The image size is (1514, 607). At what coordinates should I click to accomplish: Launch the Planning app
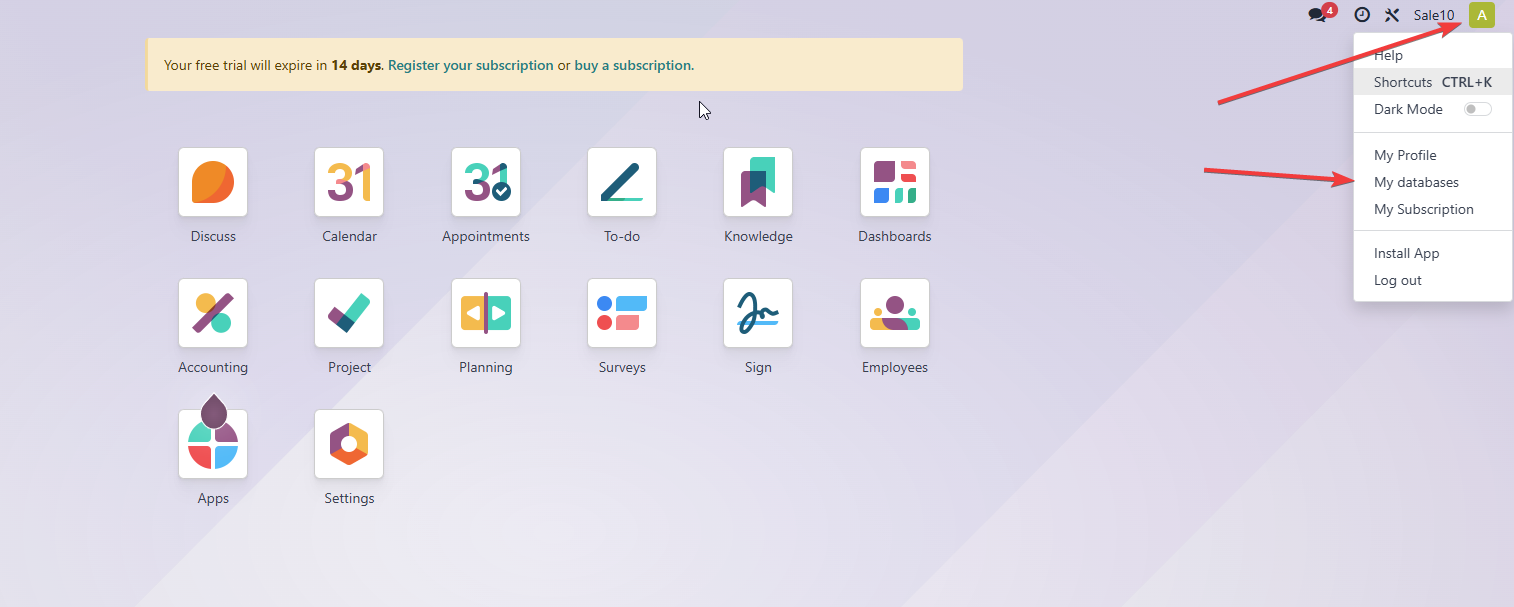coord(486,313)
